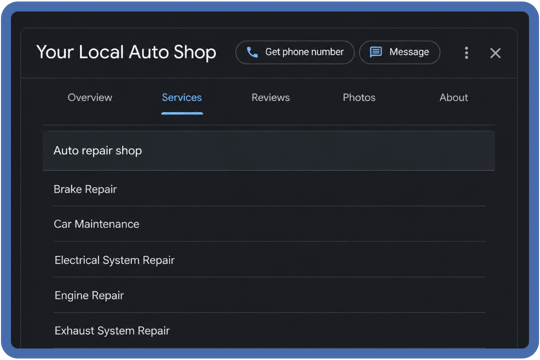The image size is (540, 360).
Task: Click the Your Local Auto Shop title
Action: (126, 52)
